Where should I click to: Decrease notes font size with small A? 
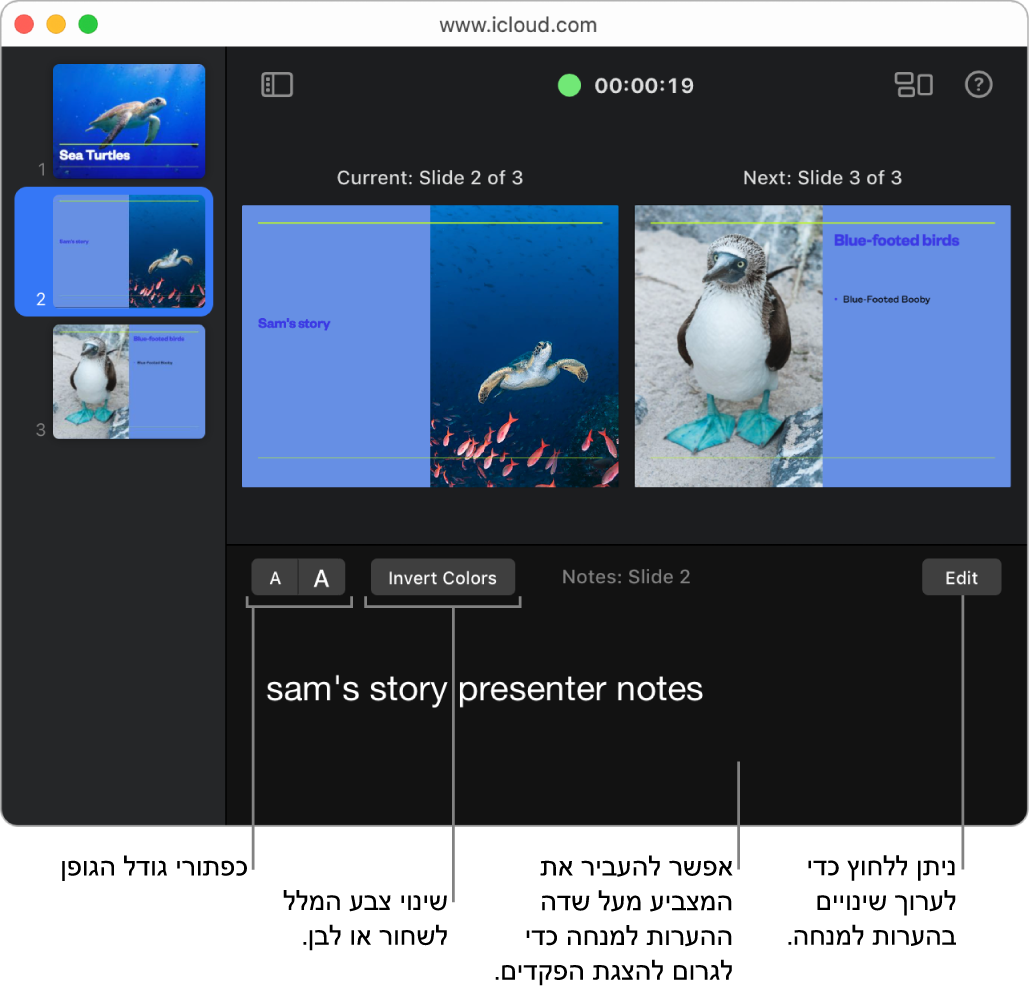pyautogui.click(x=276, y=578)
